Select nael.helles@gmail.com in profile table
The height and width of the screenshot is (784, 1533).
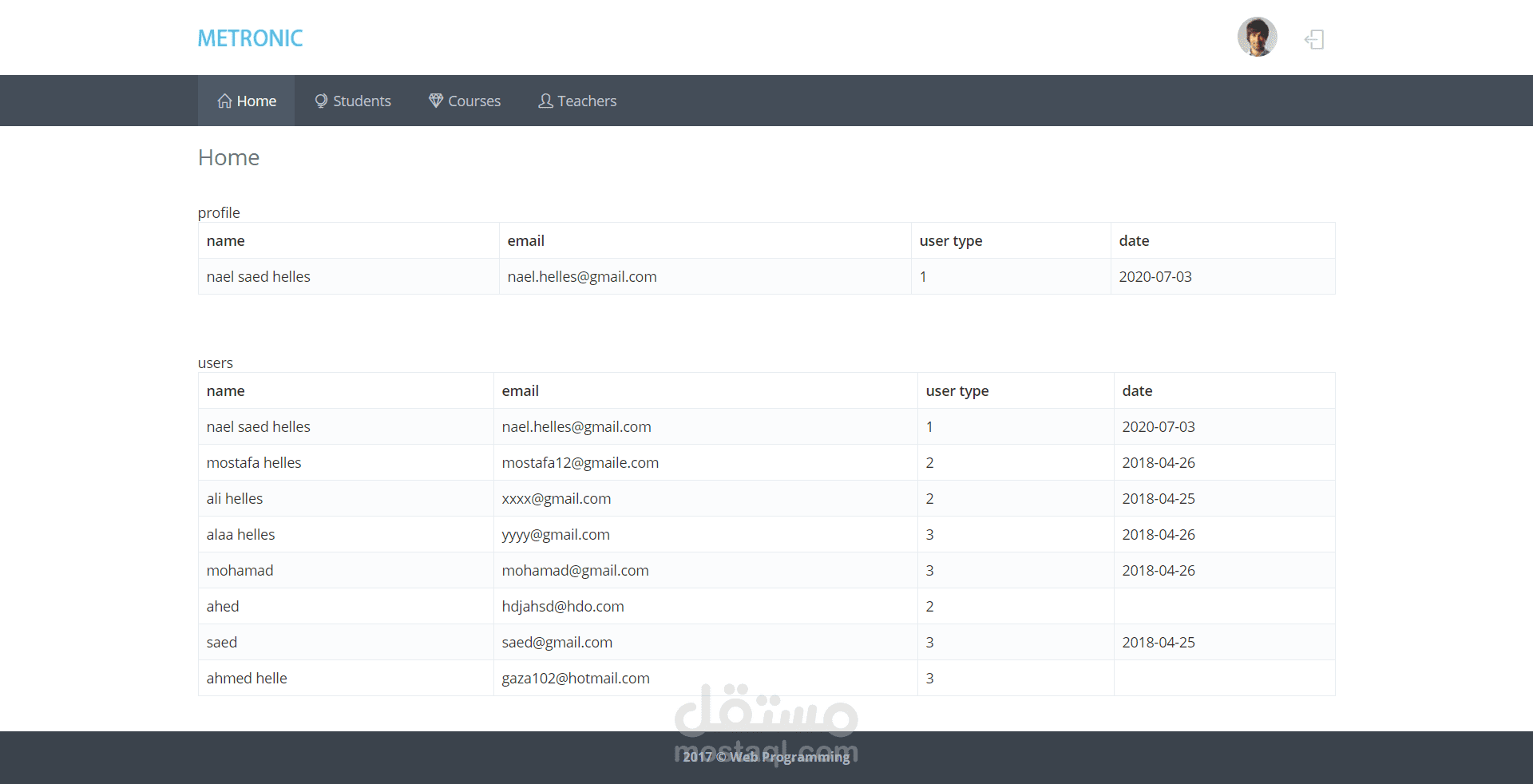[582, 277]
